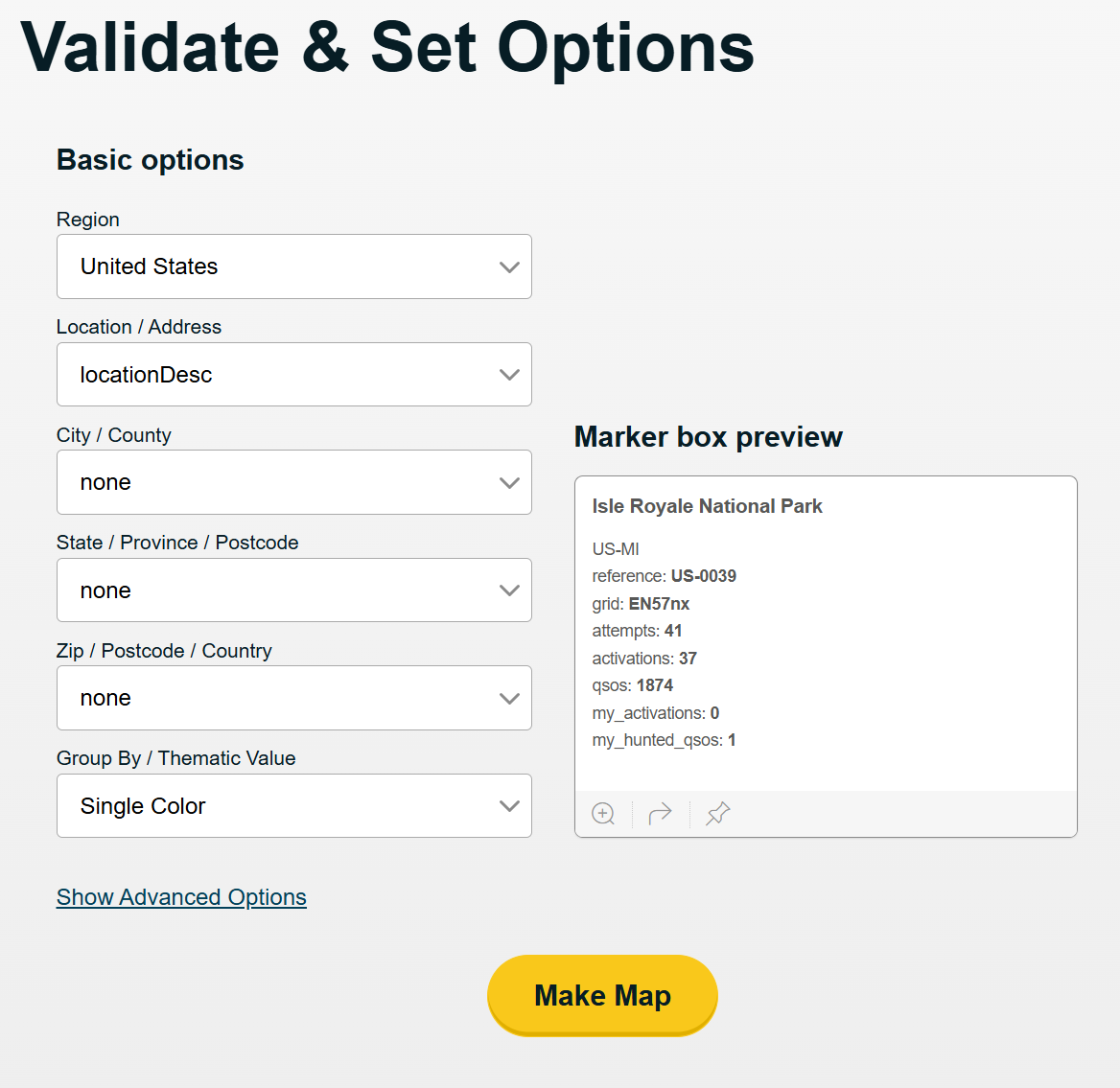
Task: Click the Isle Royale National Park title
Action: [x=707, y=506]
